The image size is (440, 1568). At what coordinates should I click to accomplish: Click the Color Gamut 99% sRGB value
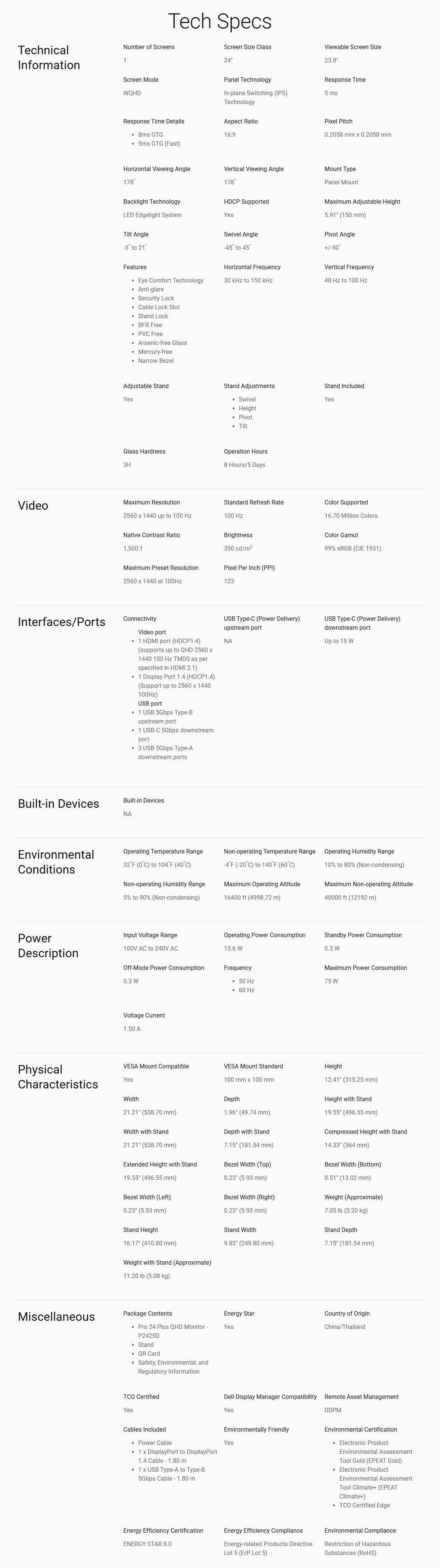pyautogui.click(x=352, y=548)
